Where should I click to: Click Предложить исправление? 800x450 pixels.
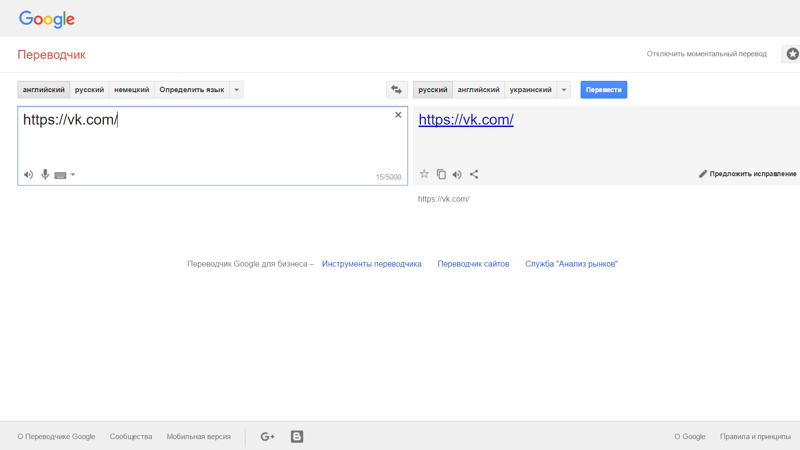click(747, 174)
